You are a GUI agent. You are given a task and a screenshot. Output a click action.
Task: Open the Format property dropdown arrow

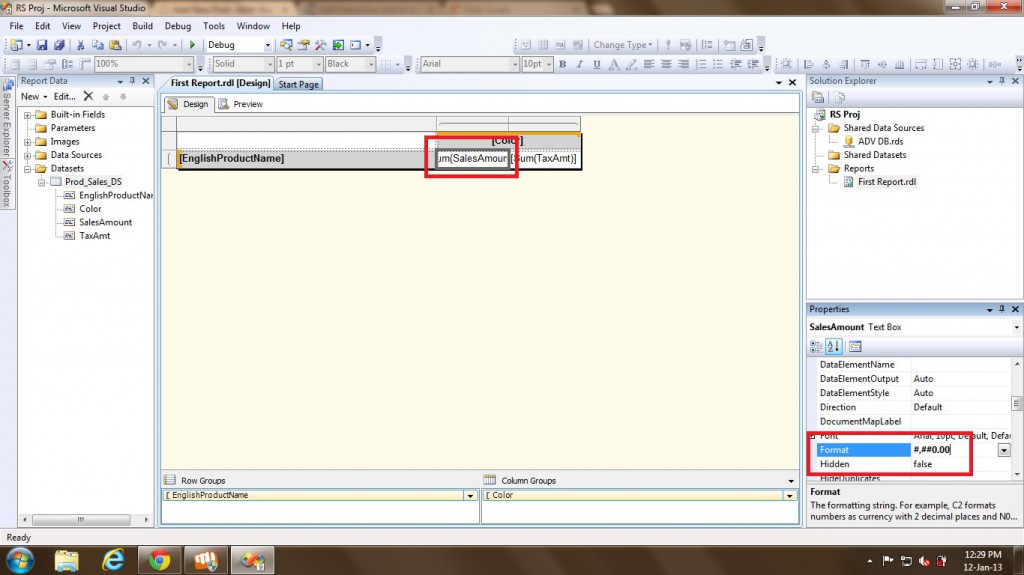[x=1003, y=451]
